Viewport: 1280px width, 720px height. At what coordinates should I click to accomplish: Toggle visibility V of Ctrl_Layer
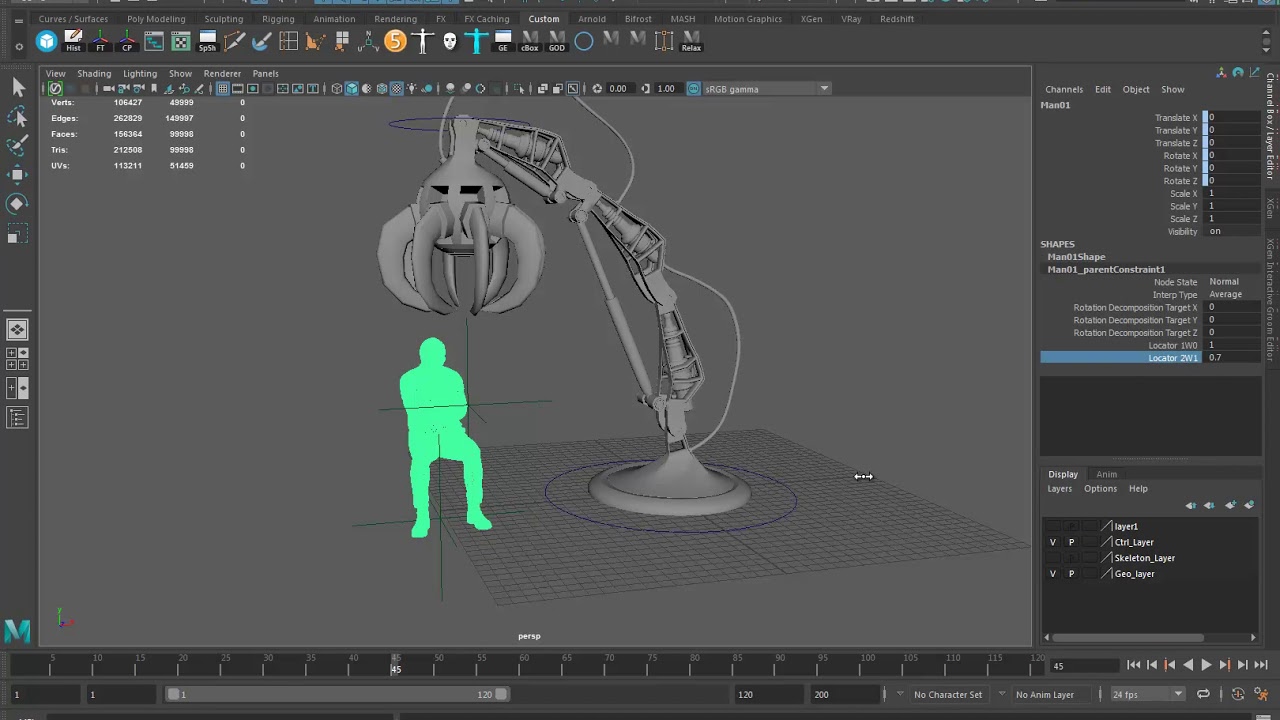(1052, 542)
